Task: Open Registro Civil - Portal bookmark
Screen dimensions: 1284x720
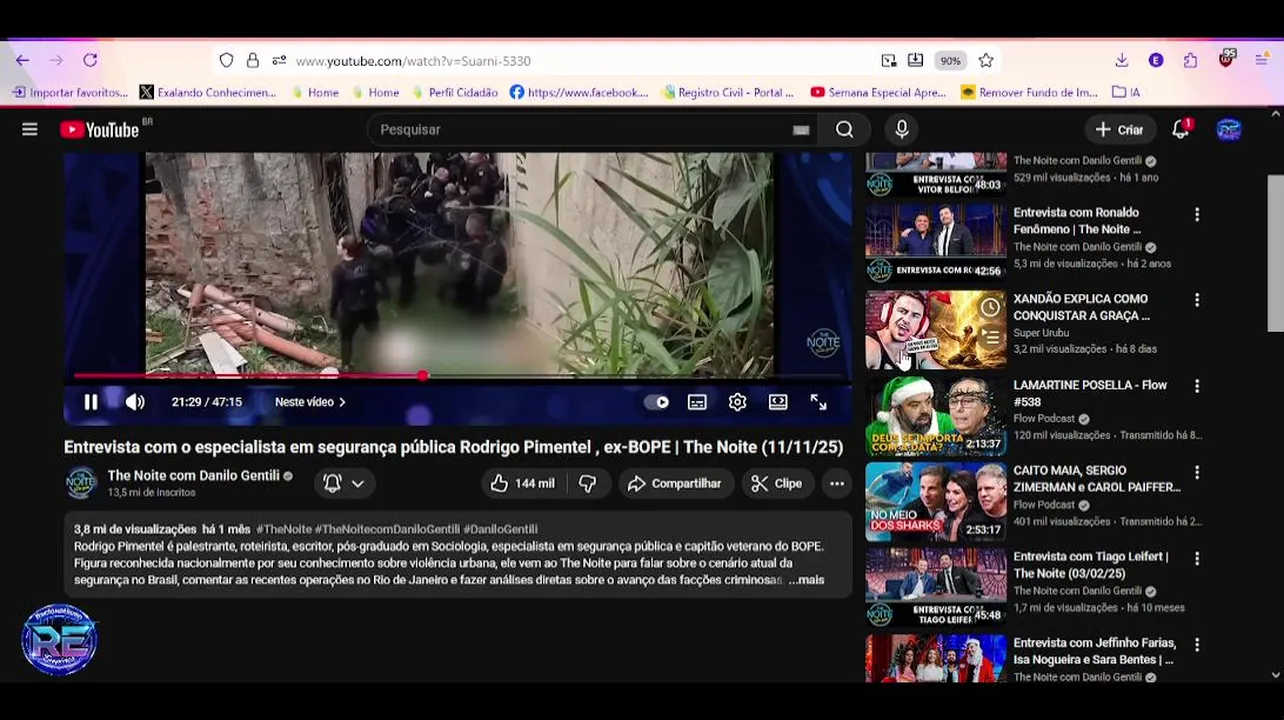Action: [x=727, y=92]
